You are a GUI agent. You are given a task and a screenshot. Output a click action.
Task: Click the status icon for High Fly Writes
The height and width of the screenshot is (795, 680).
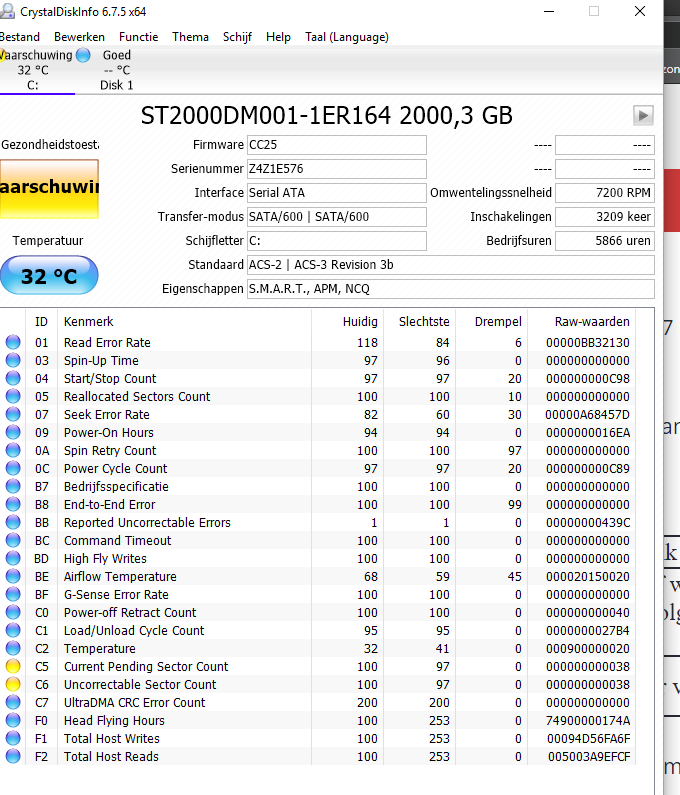(13, 558)
